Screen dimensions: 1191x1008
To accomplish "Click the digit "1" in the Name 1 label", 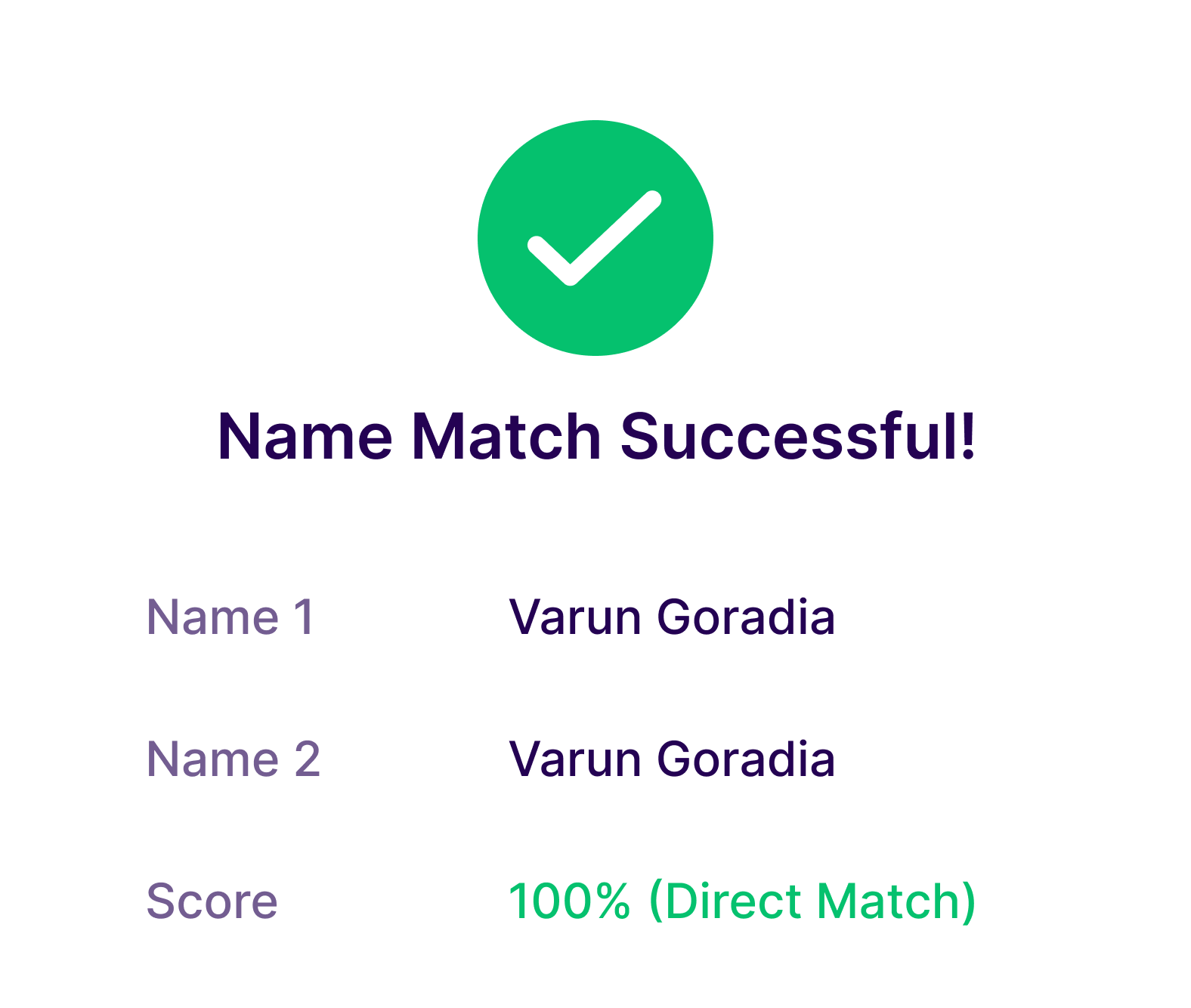I will [305, 617].
